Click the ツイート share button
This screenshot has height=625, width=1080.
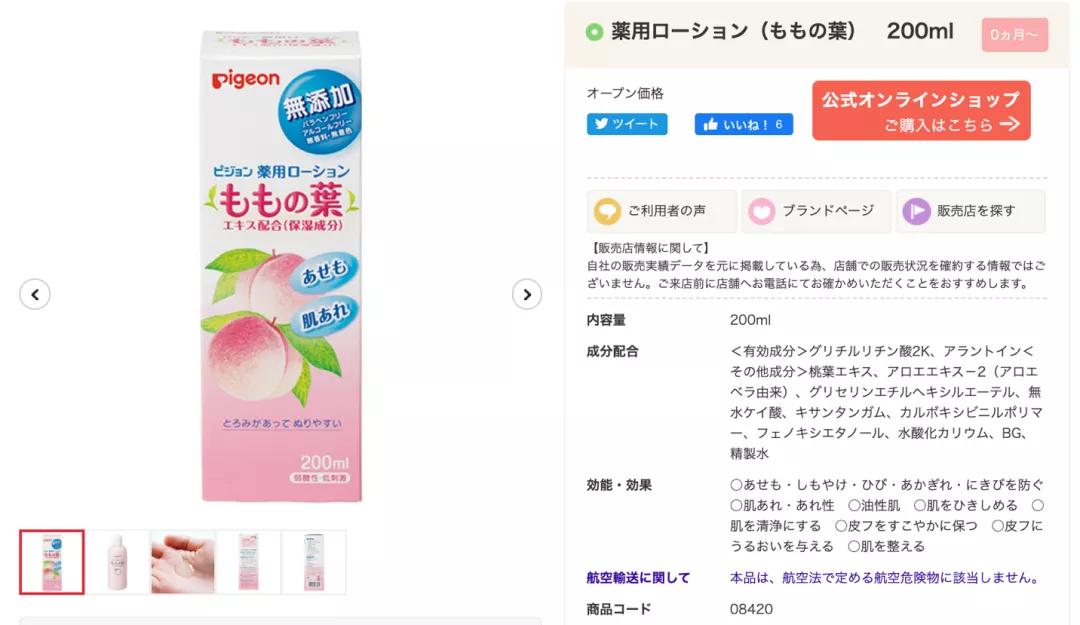(627, 124)
